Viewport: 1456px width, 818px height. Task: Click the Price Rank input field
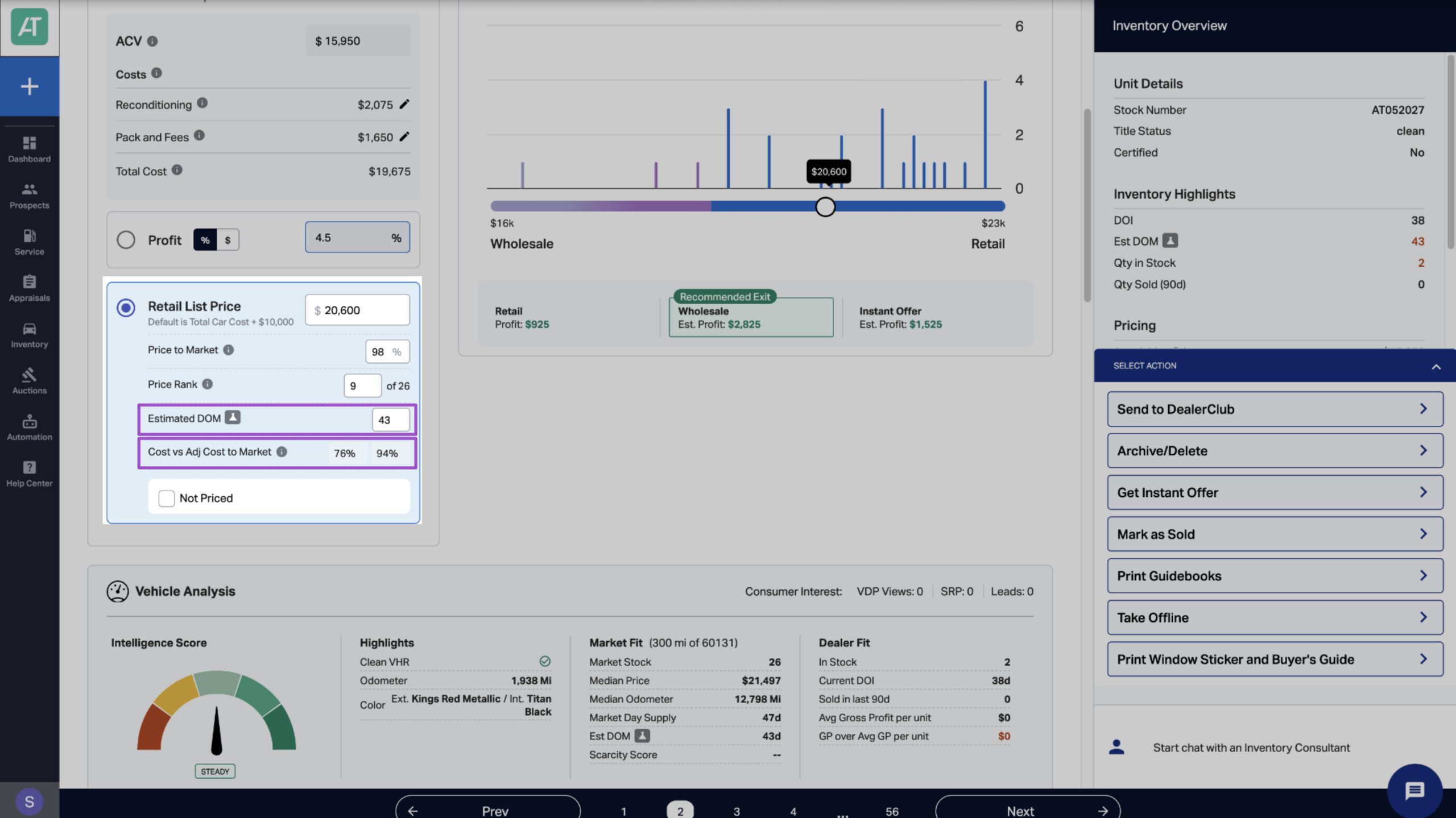tap(362, 386)
